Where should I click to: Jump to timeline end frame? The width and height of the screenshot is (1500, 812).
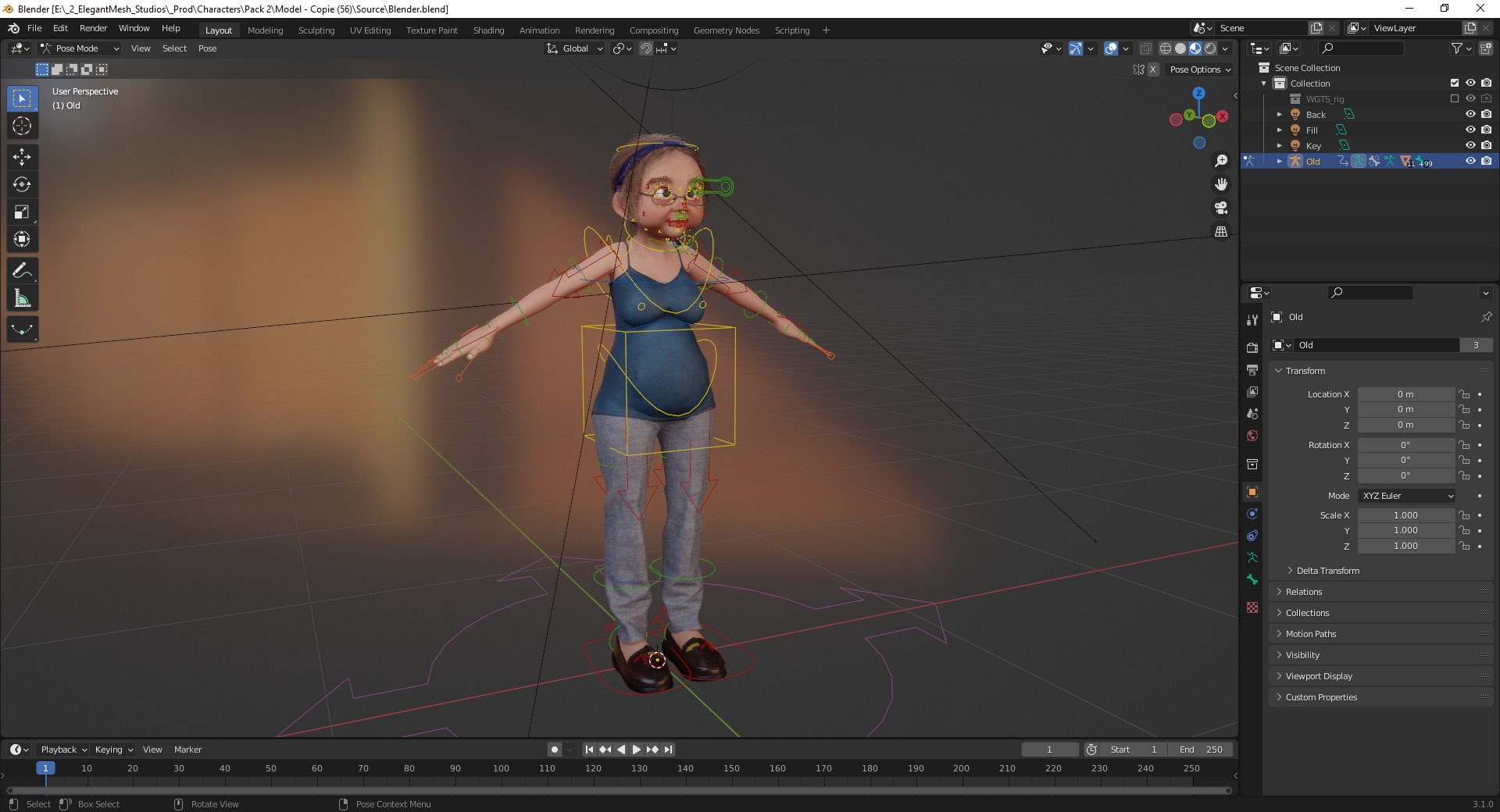(x=669, y=750)
